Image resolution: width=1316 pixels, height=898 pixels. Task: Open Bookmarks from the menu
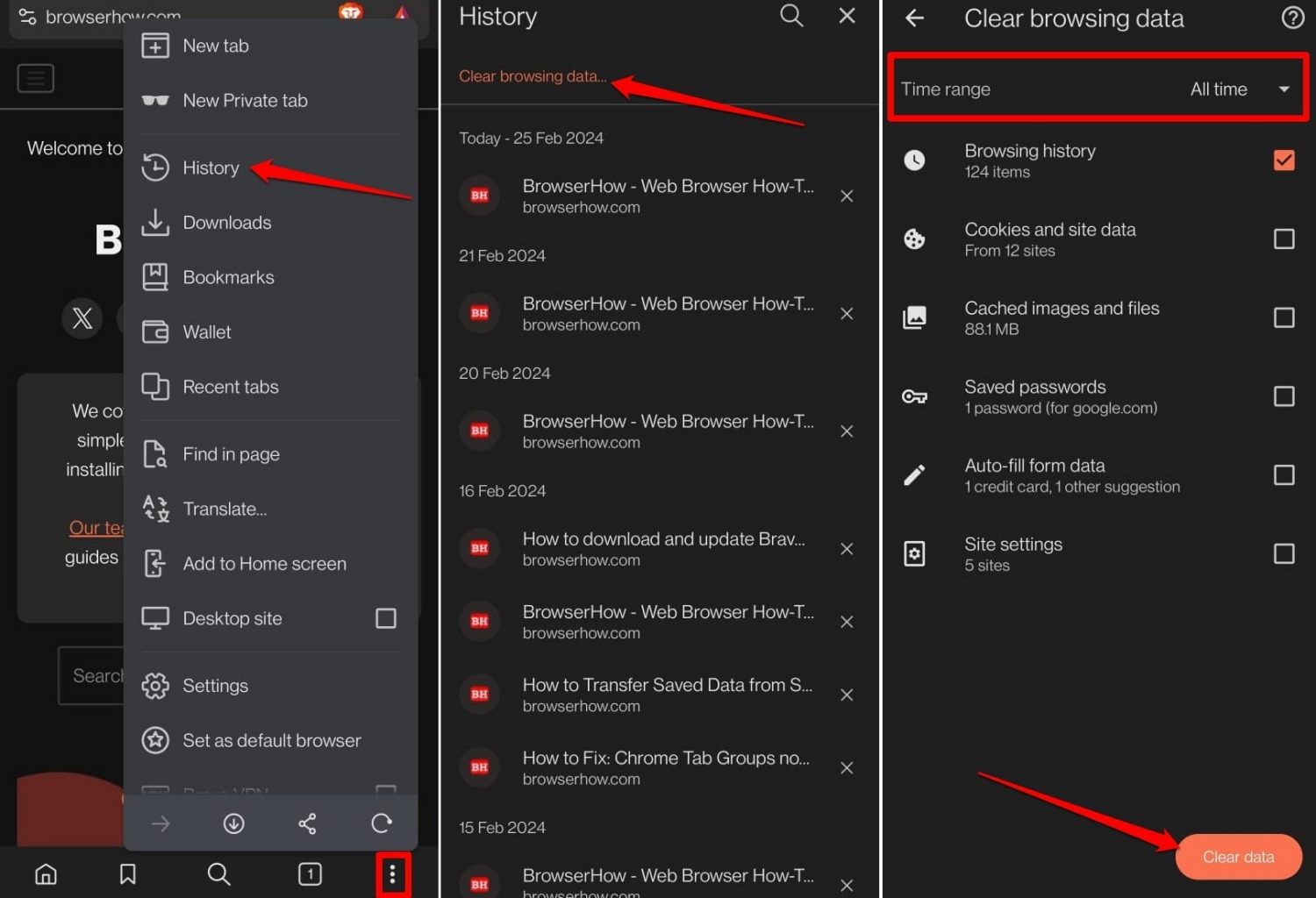pyautogui.click(x=270, y=277)
